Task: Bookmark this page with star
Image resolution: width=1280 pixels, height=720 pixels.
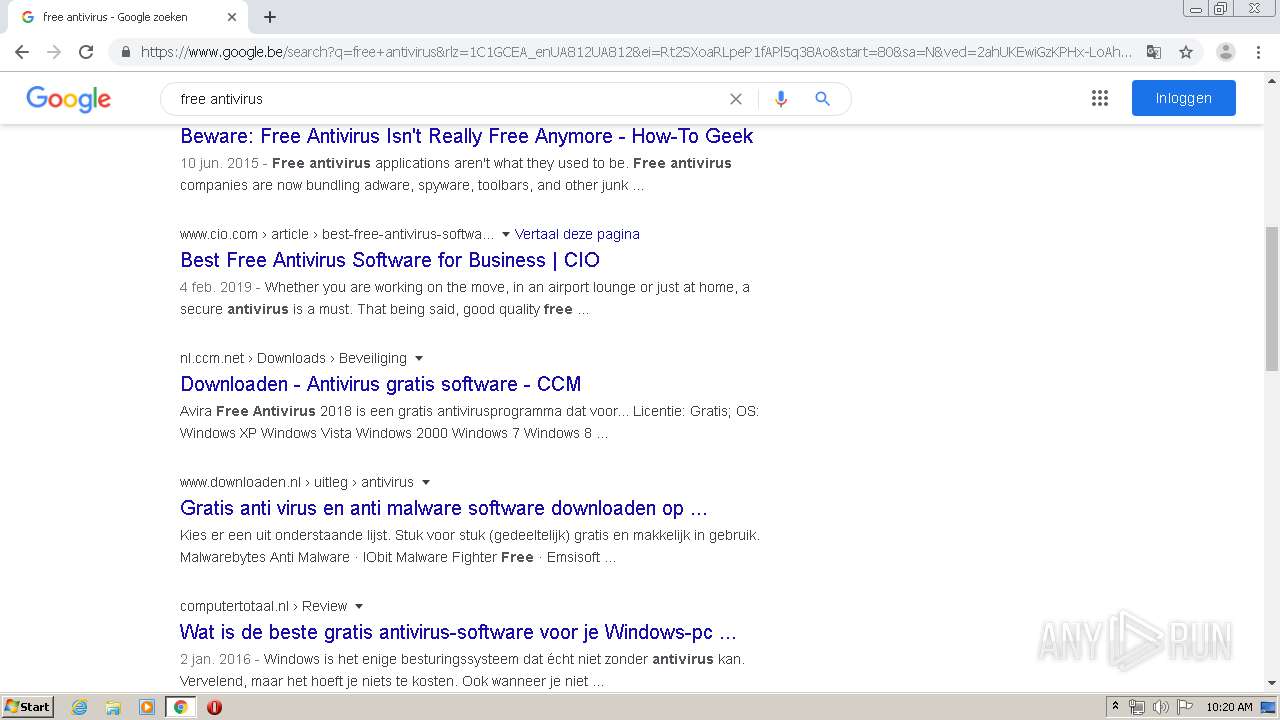Action: 1186,52
